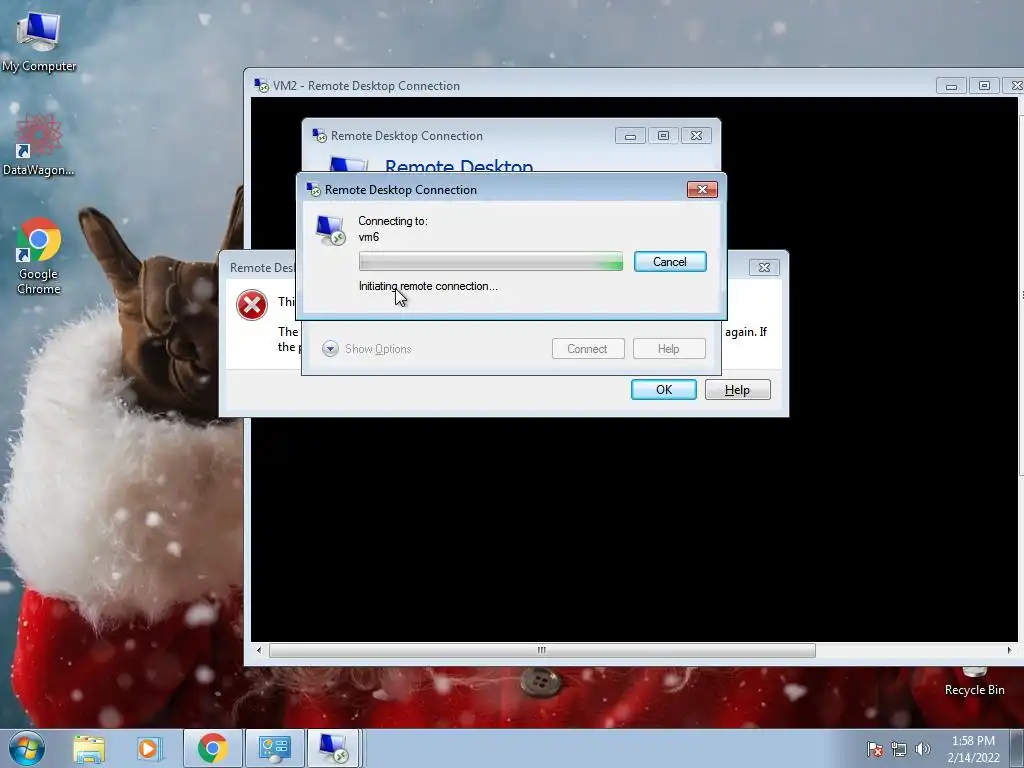Click the Connect button
The image size is (1024, 768).
pos(588,349)
